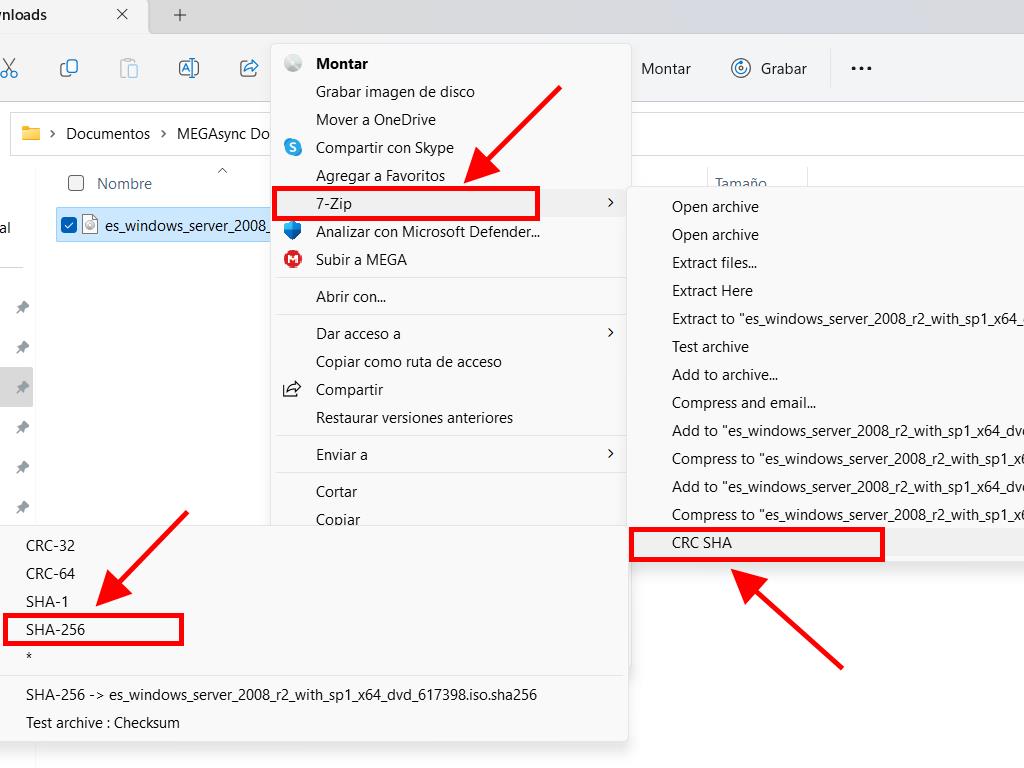Click the Cut scissors icon in toolbar
This screenshot has height=768, width=1024.
9,68
